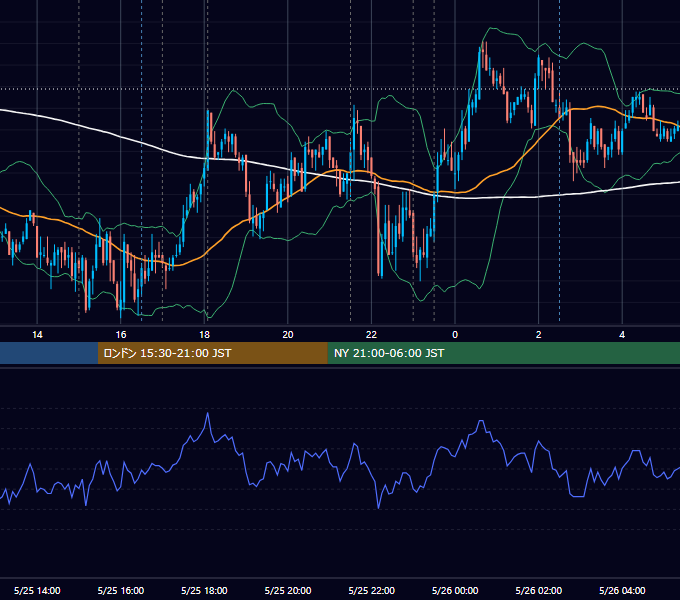Click the ロンドン 15:30-21:00 JST session bar
This screenshot has width=680, height=600.
[x=212, y=353]
